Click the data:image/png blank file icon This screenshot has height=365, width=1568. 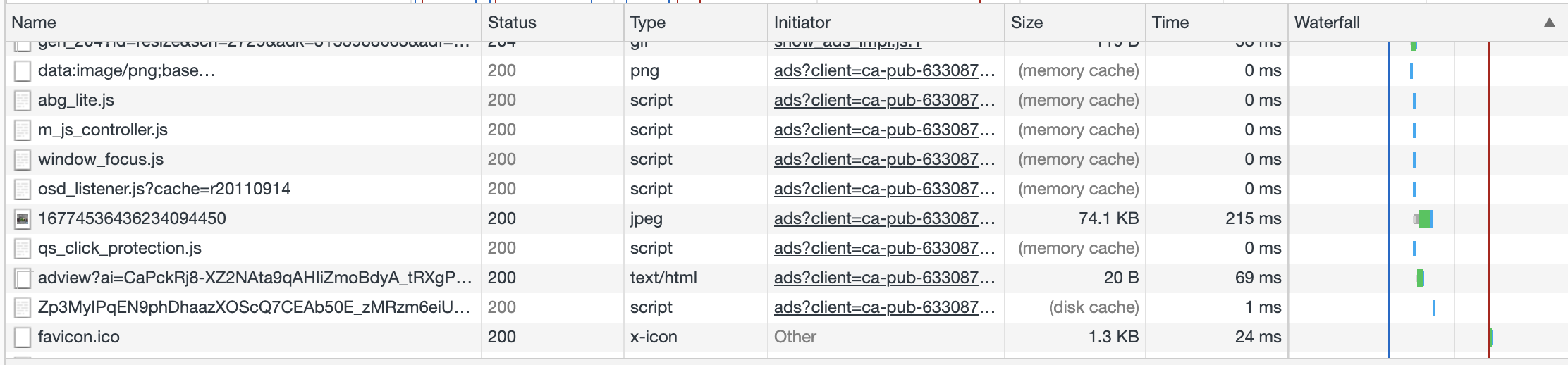click(23, 71)
